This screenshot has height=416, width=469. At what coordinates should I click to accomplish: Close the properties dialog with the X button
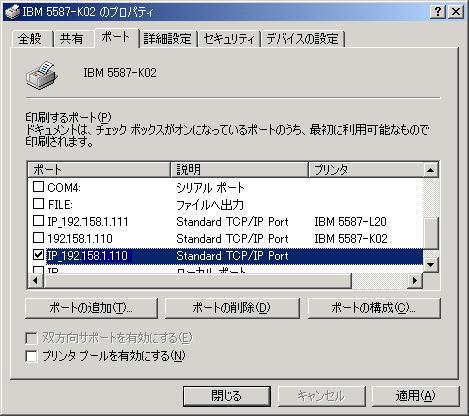coord(455,12)
